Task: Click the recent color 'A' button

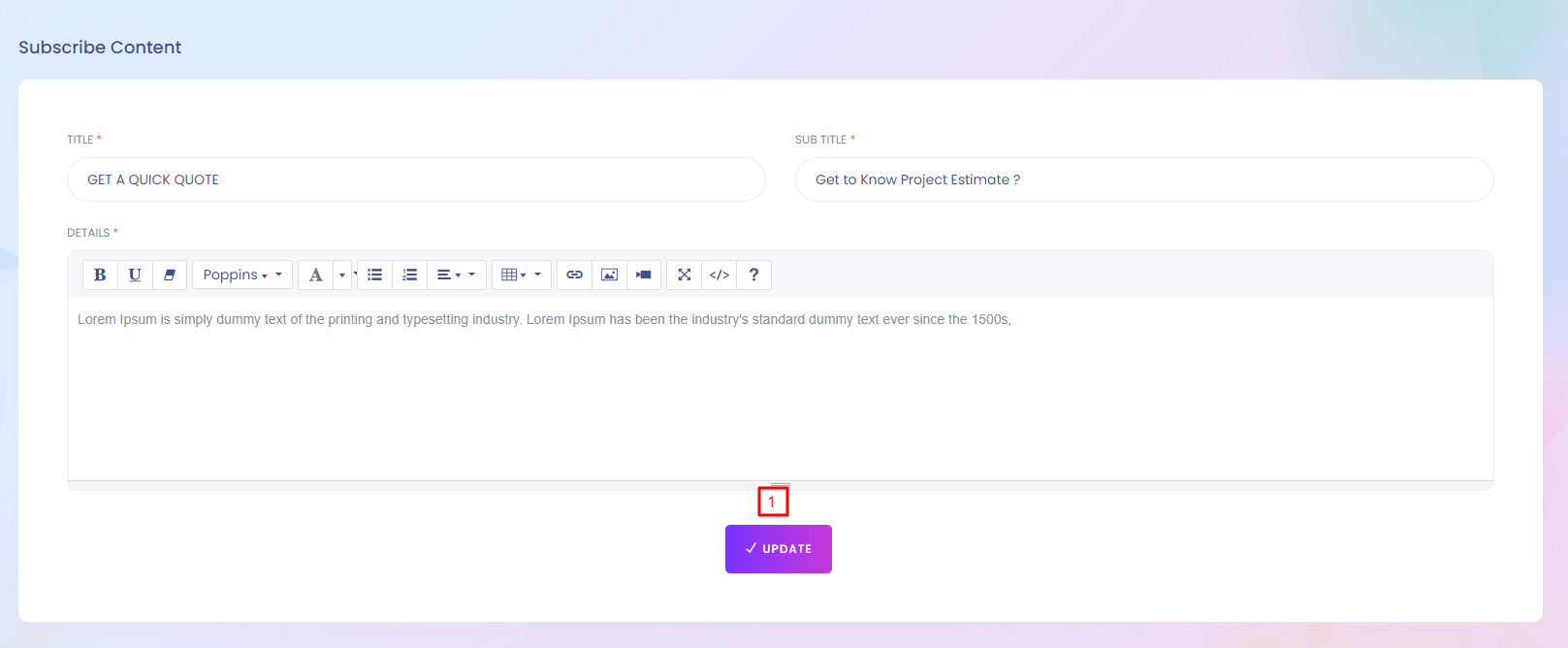Action: pos(315,275)
